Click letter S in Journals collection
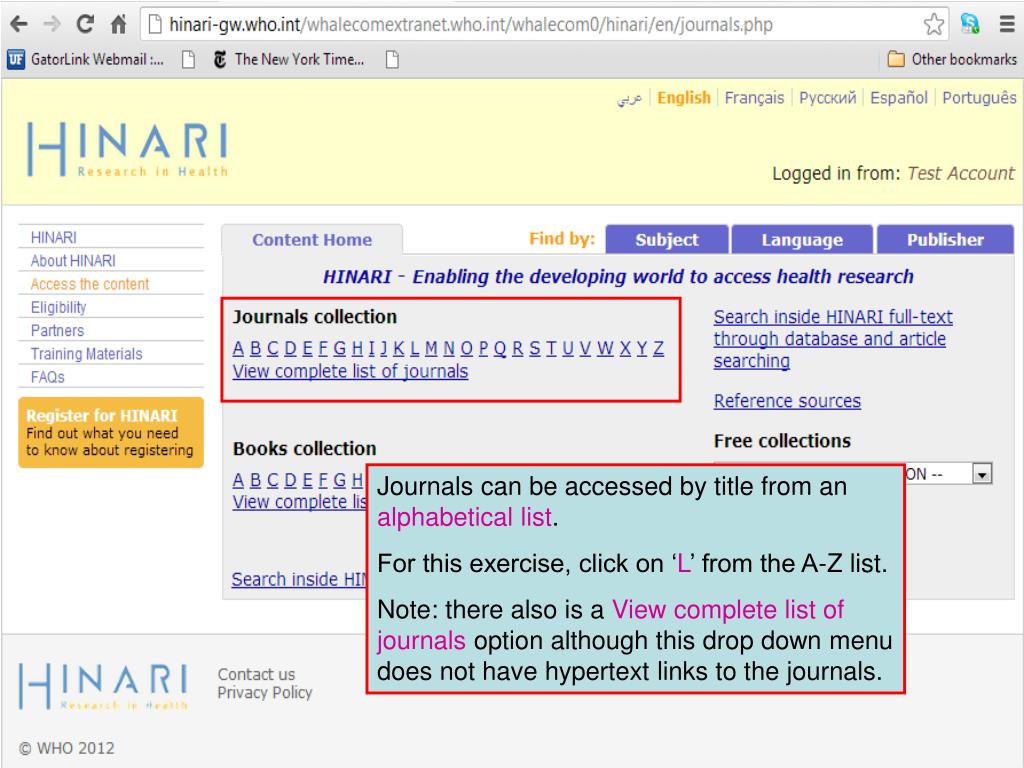 coord(535,349)
